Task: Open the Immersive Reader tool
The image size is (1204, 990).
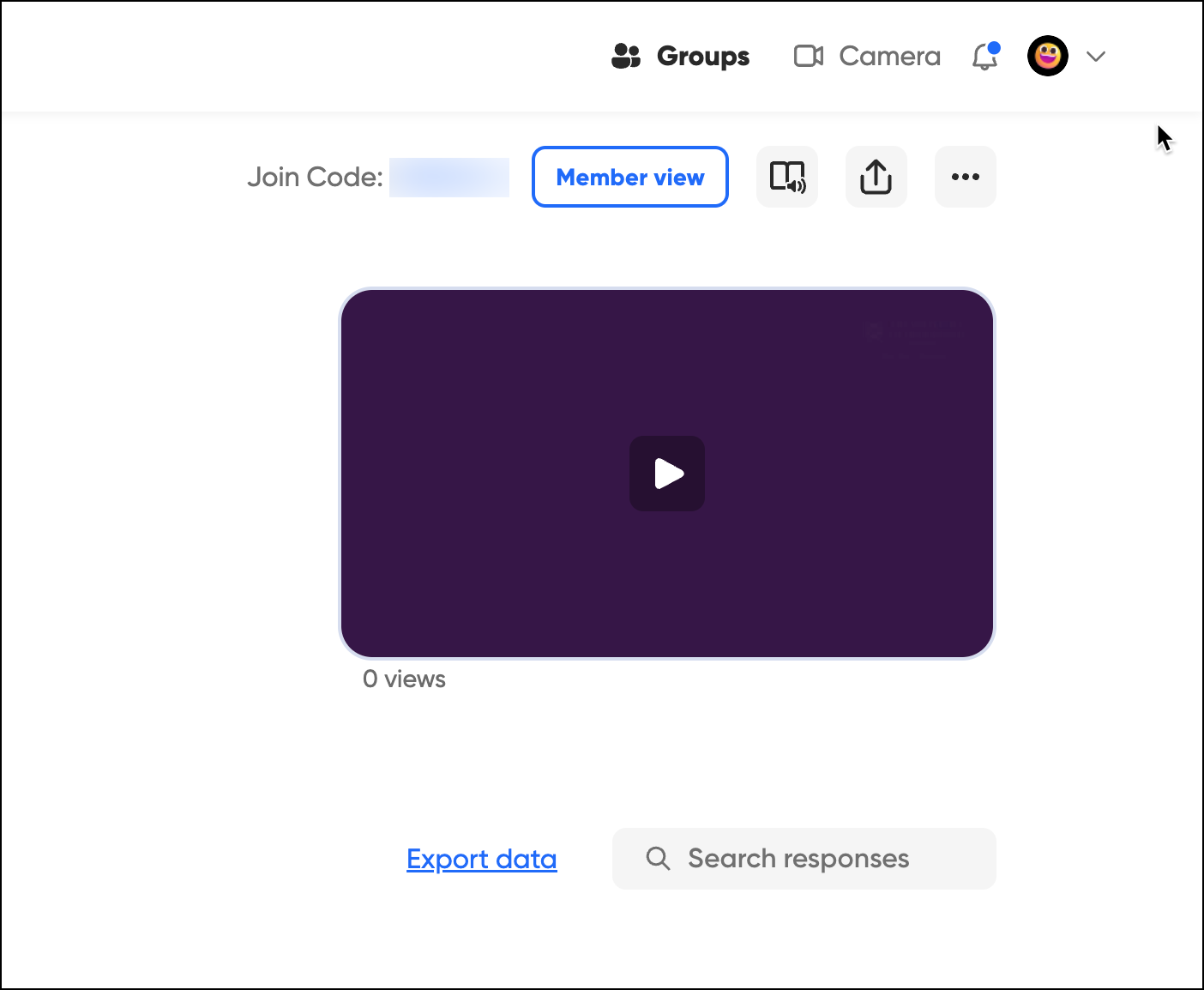Action: click(x=786, y=177)
